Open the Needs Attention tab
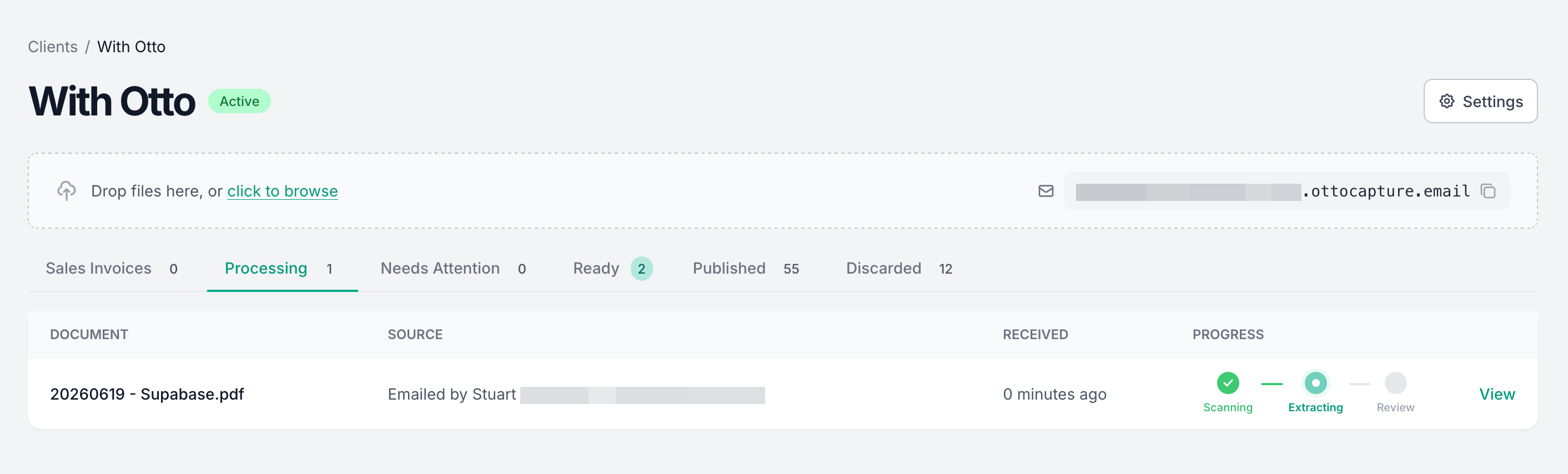The image size is (1568, 474). 454,268
